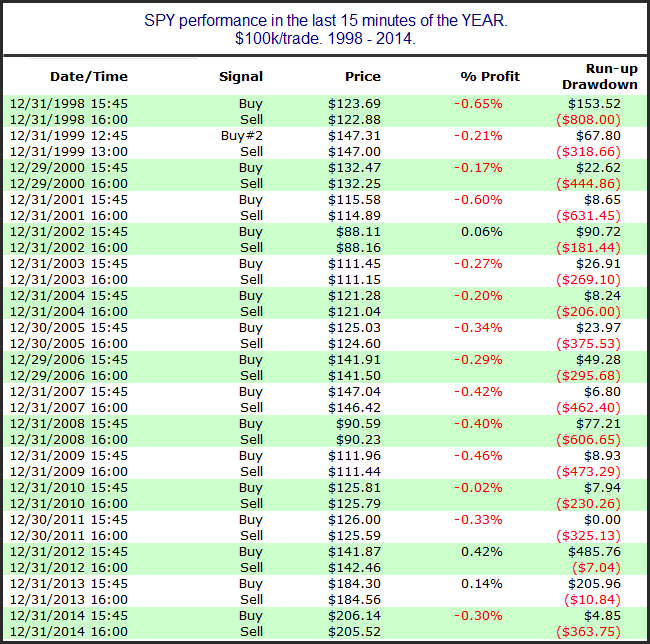Click the -0.60% profit value
Image resolution: width=650 pixels, height=644 pixels.
pos(478,200)
